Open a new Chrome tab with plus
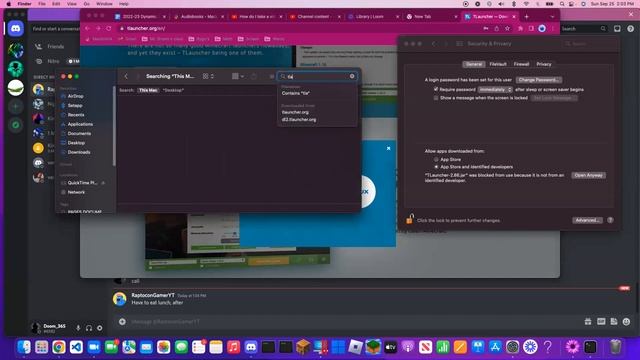Viewport: 640px width, 360px height. tap(527, 17)
